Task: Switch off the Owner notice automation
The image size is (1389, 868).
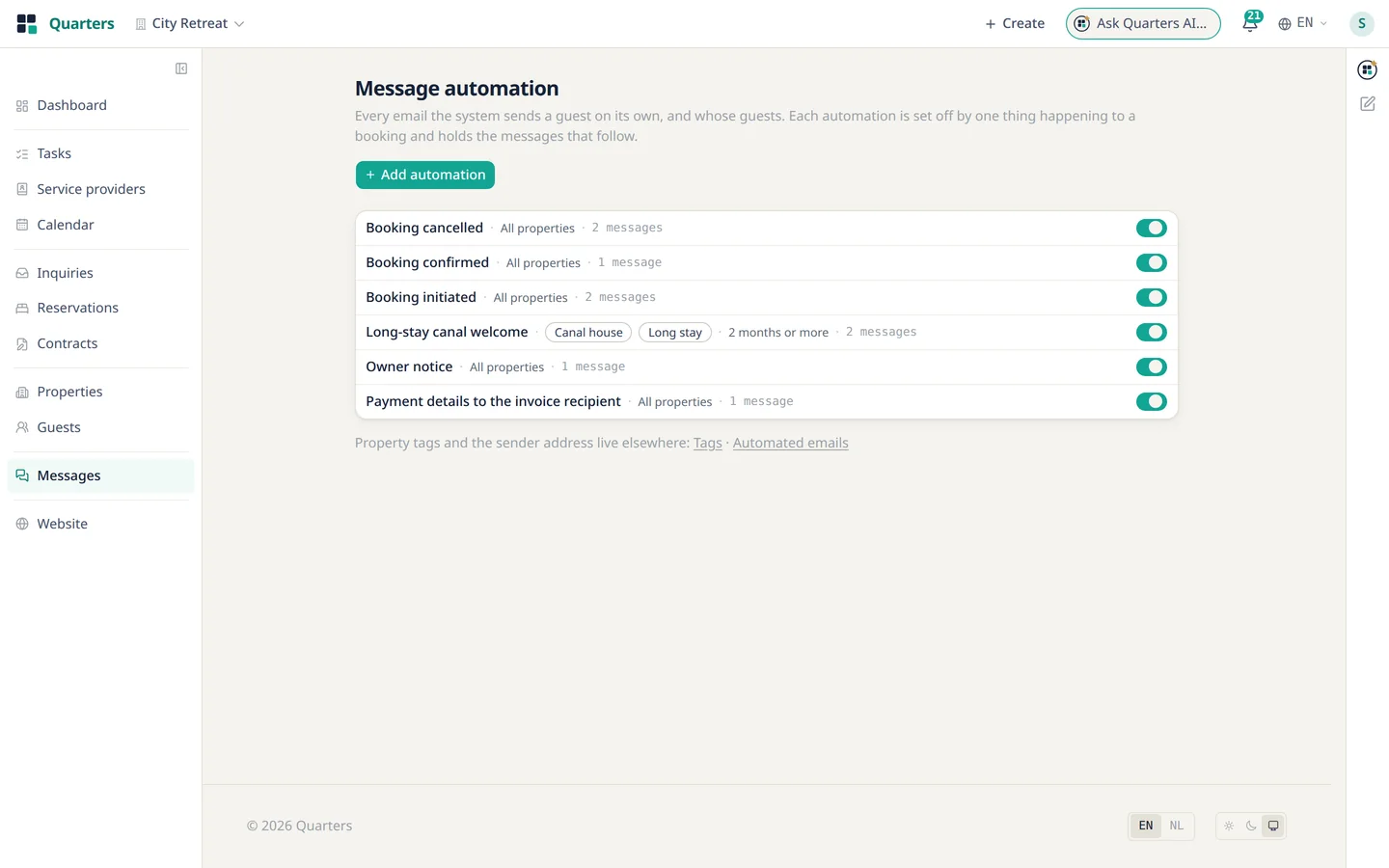Action: point(1151,366)
